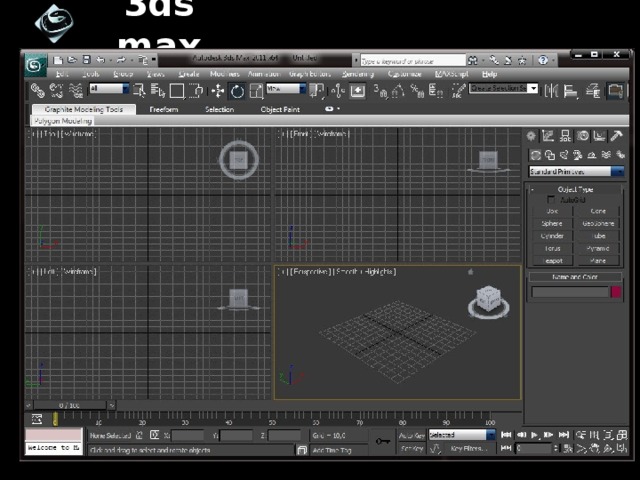Viewport: 640px width, 480px height.
Task: Collapse the Object Type rollout
Action: tap(576, 189)
